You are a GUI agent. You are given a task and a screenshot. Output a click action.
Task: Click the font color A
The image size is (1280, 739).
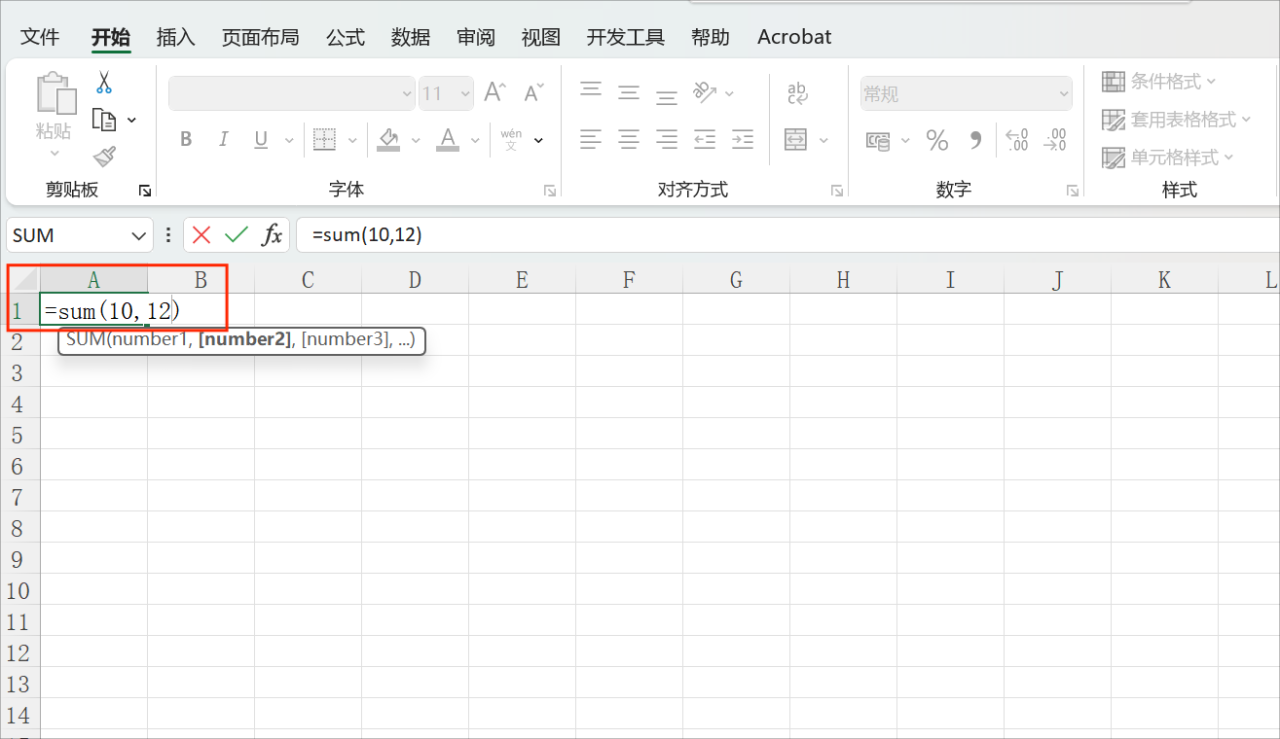[x=447, y=140]
